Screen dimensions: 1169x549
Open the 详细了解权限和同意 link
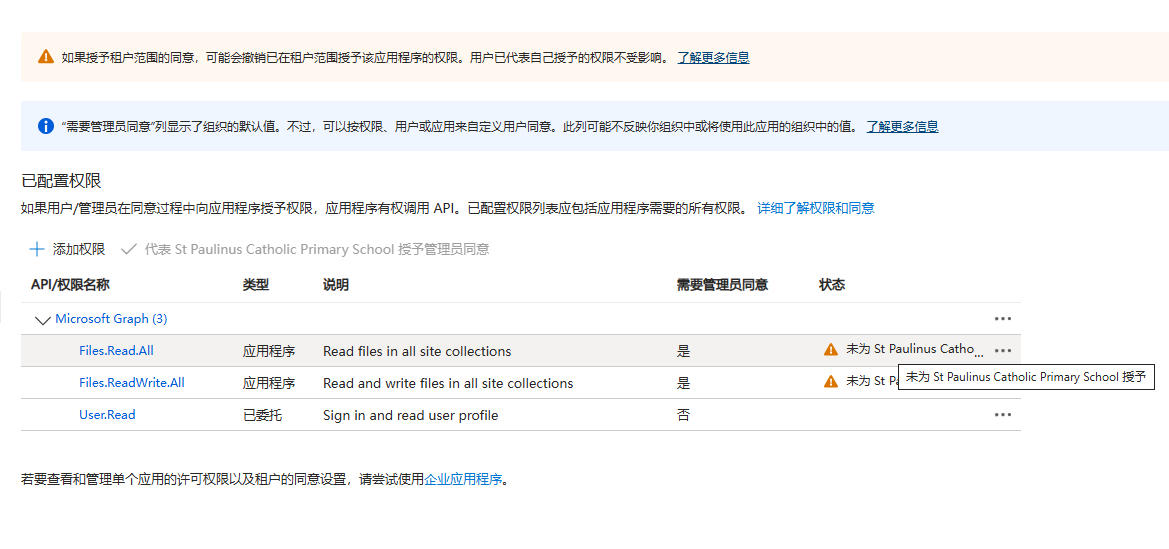click(815, 208)
